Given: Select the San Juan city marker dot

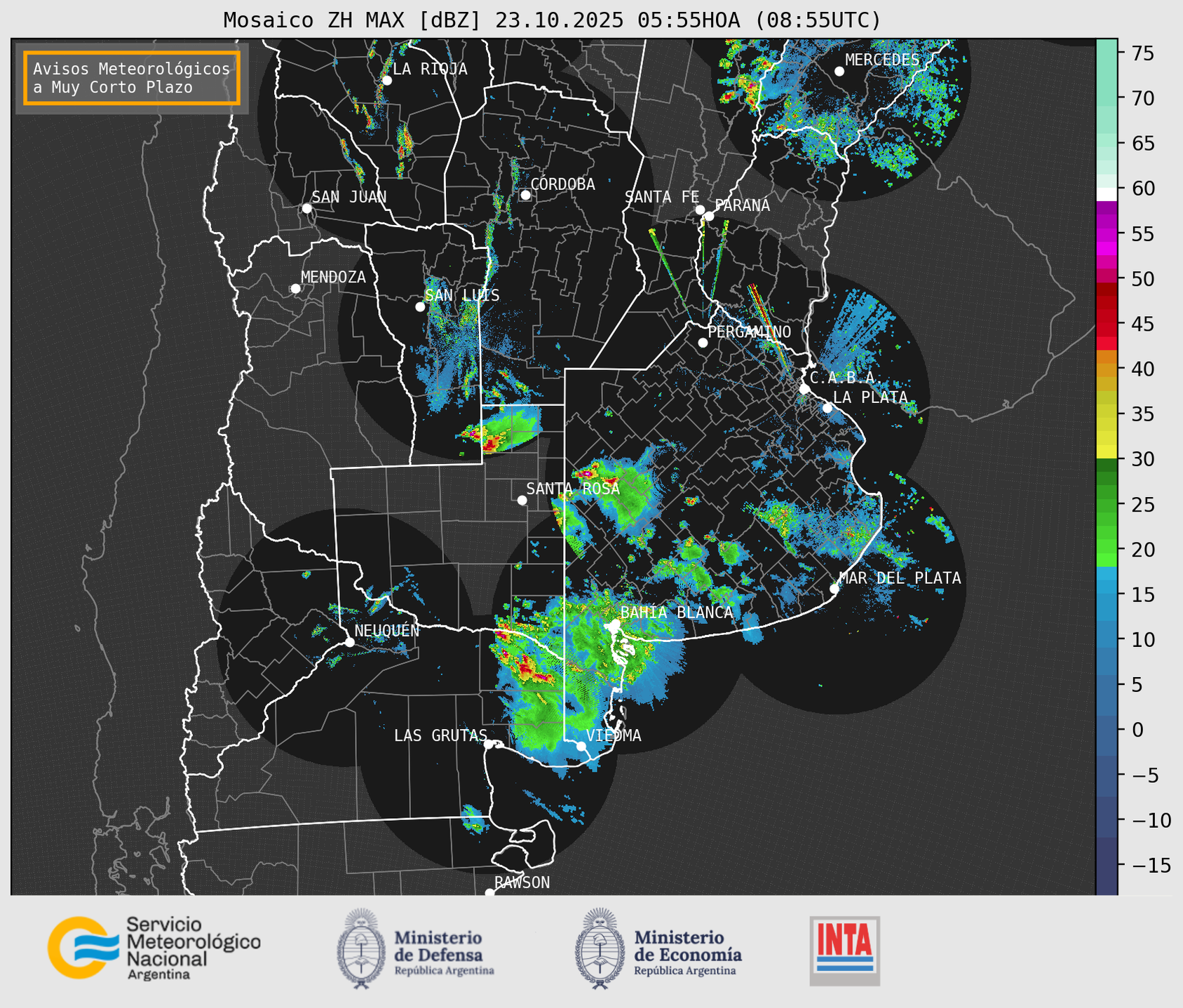Looking at the screenshot, I should click(306, 208).
